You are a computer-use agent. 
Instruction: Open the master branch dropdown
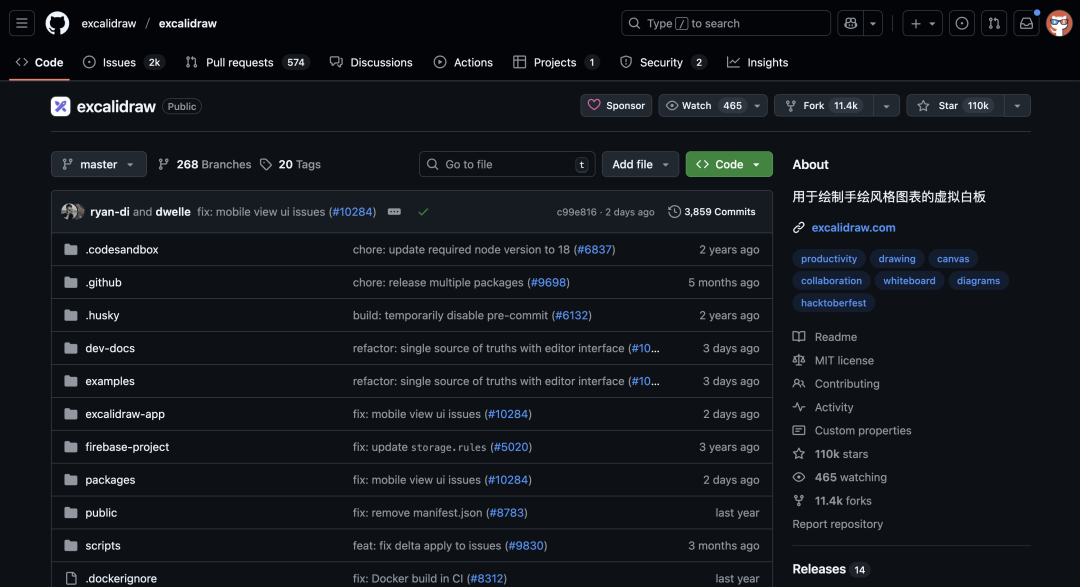(x=98, y=164)
